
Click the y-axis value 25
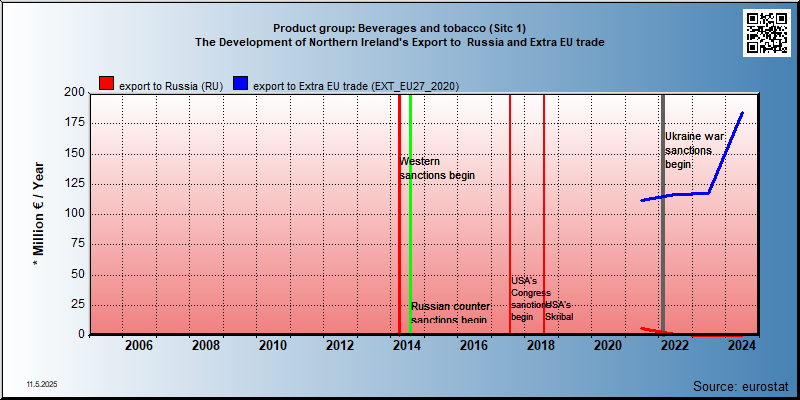point(78,305)
